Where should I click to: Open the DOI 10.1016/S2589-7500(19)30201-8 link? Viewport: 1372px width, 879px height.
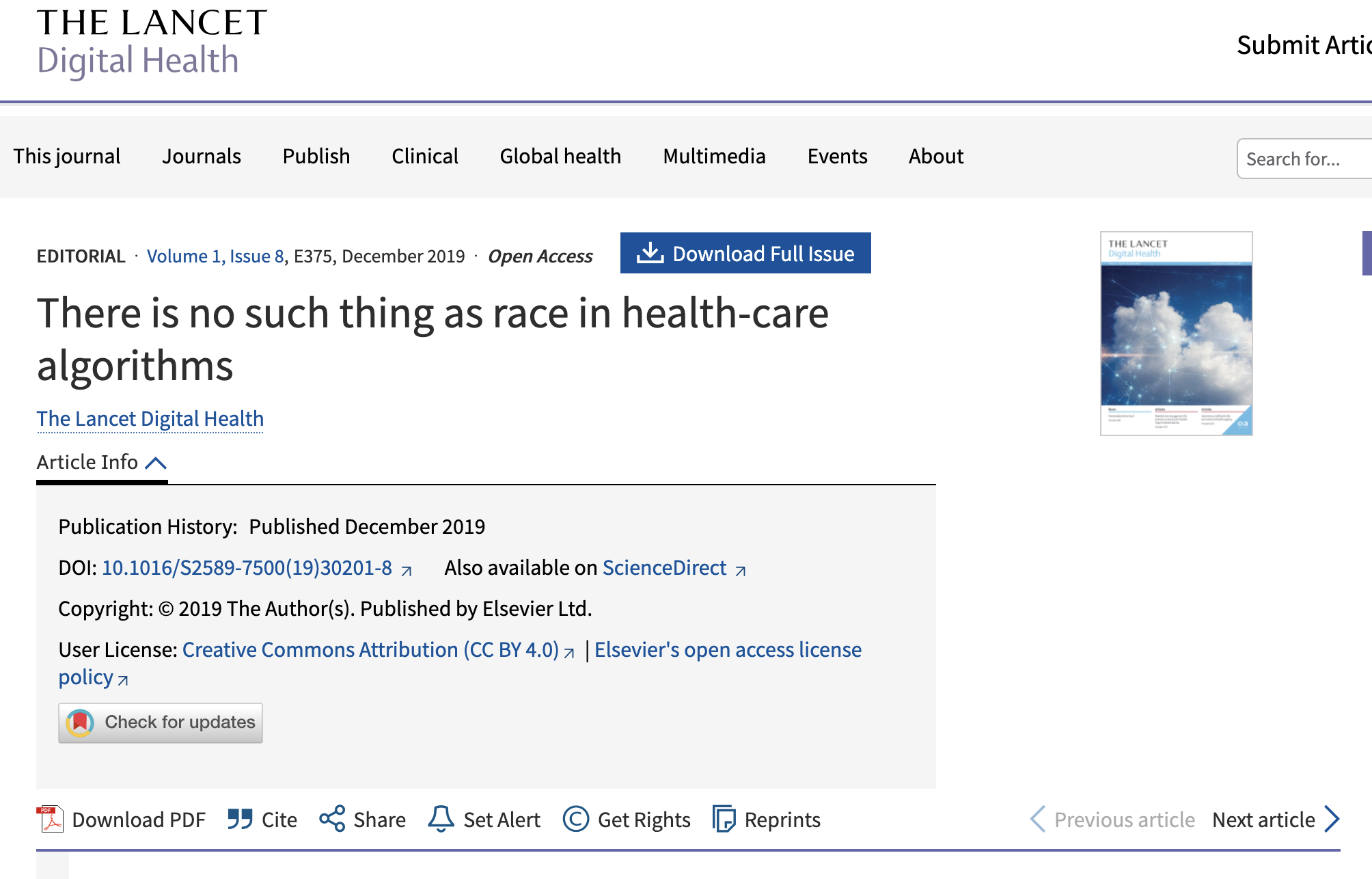coord(247,568)
